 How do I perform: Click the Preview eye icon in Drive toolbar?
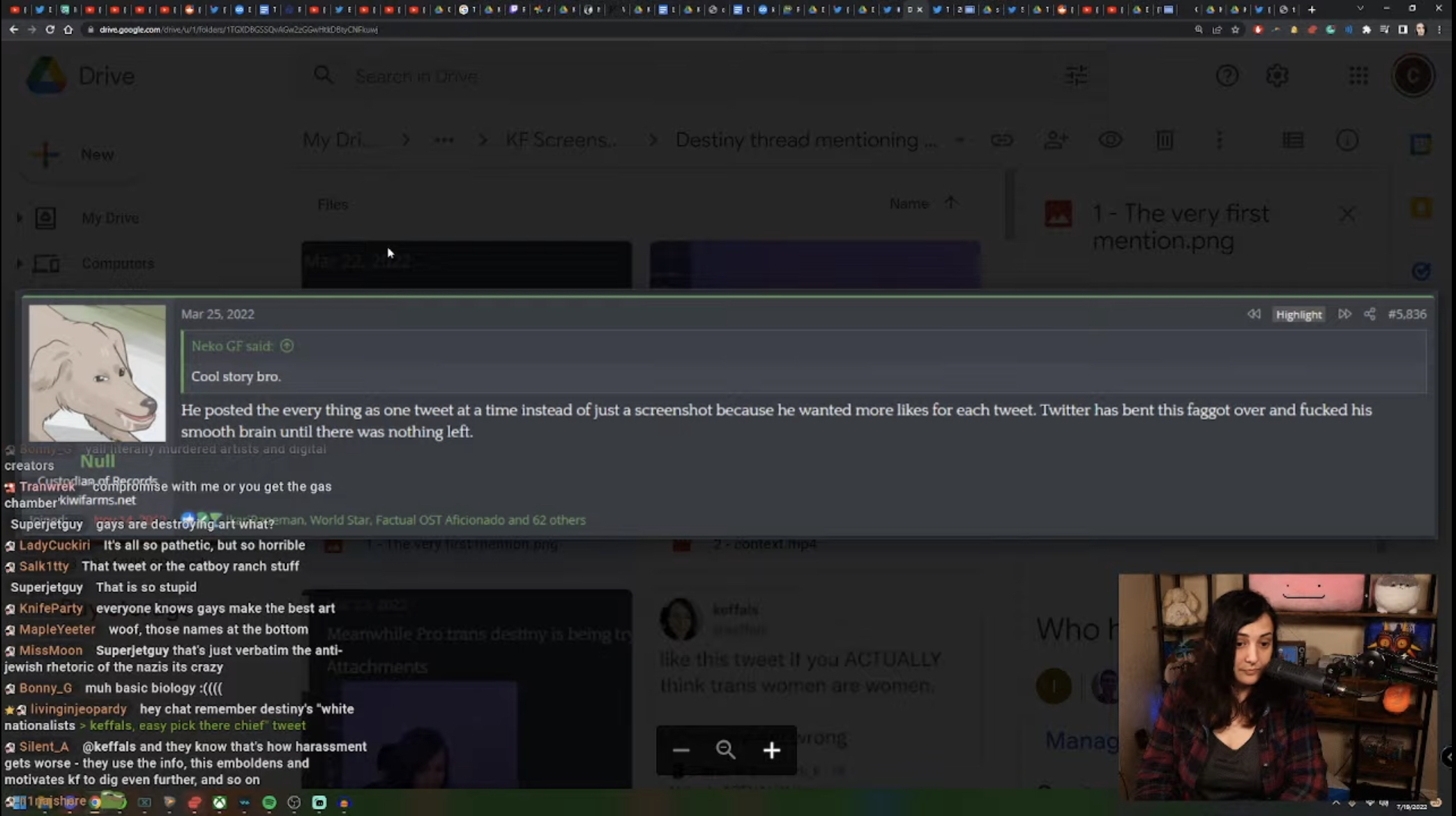coord(1110,140)
